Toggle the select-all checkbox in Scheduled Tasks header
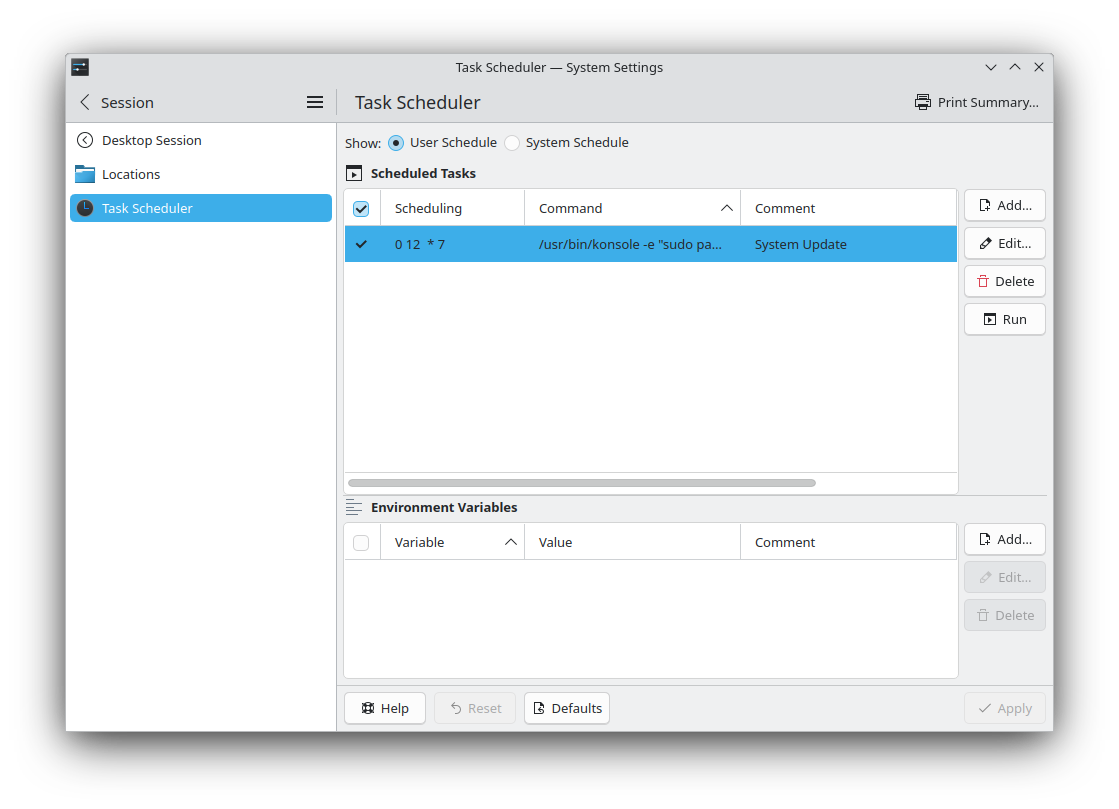Image resolution: width=1119 pixels, height=809 pixels. [361, 208]
